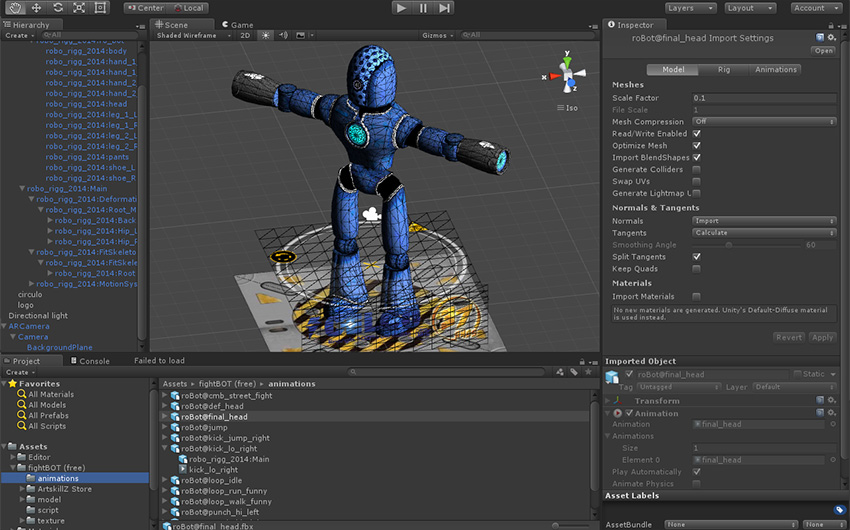The height and width of the screenshot is (530, 850).
Task: Expand roBot@cmb_street_fight asset
Action: pyautogui.click(x=165, y=395)
